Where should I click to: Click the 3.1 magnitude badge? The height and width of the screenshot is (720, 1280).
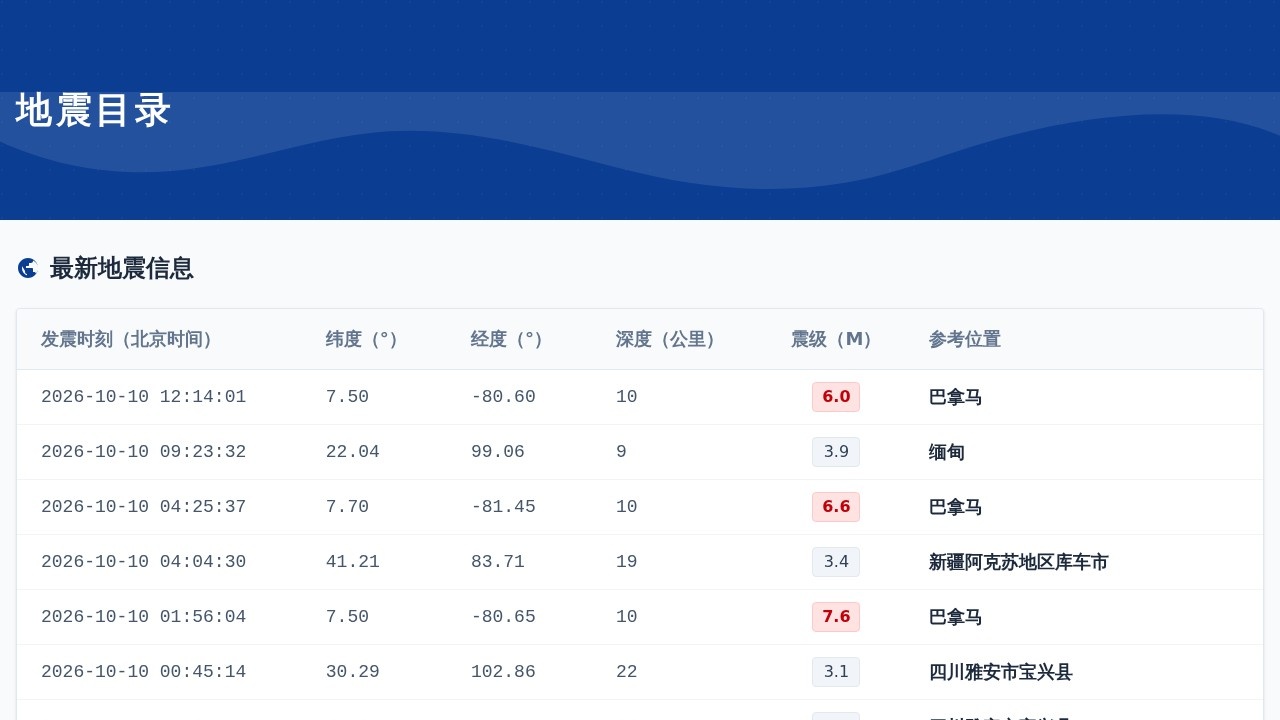[836, 672]
